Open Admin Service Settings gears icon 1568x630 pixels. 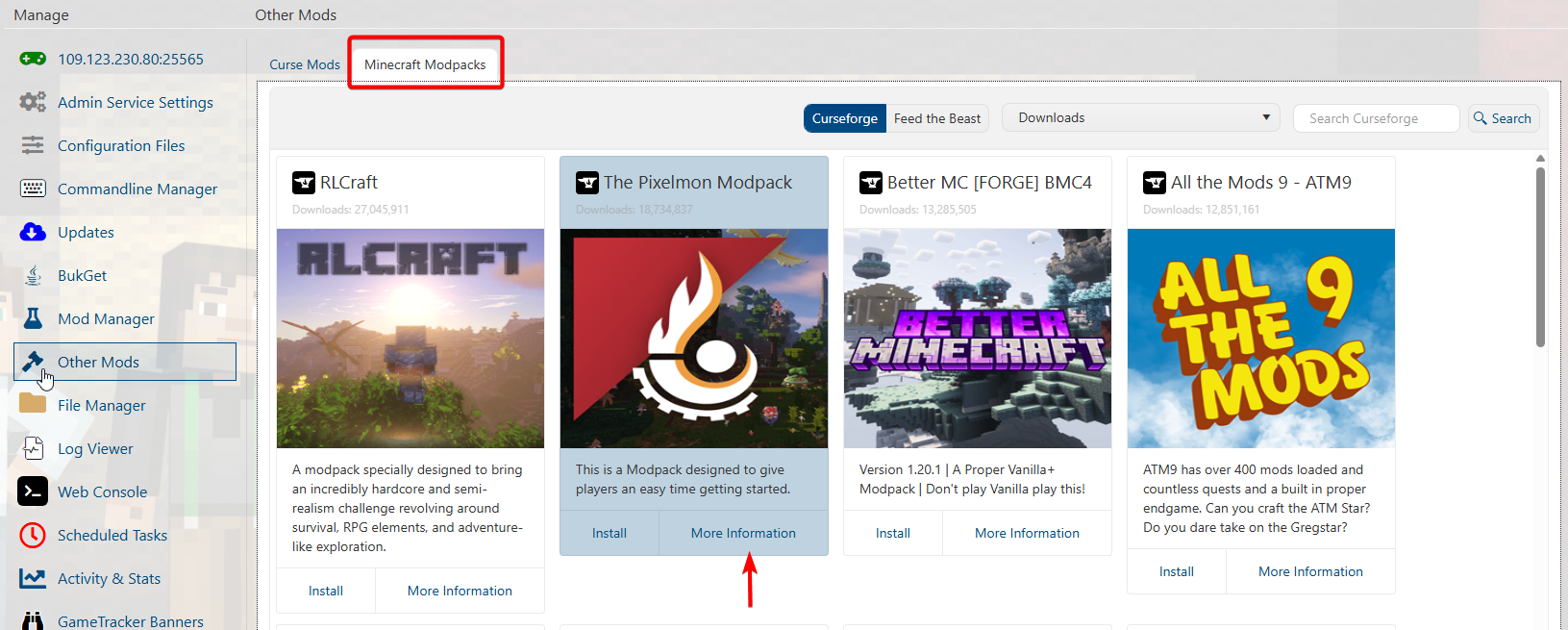coord(33,102)
